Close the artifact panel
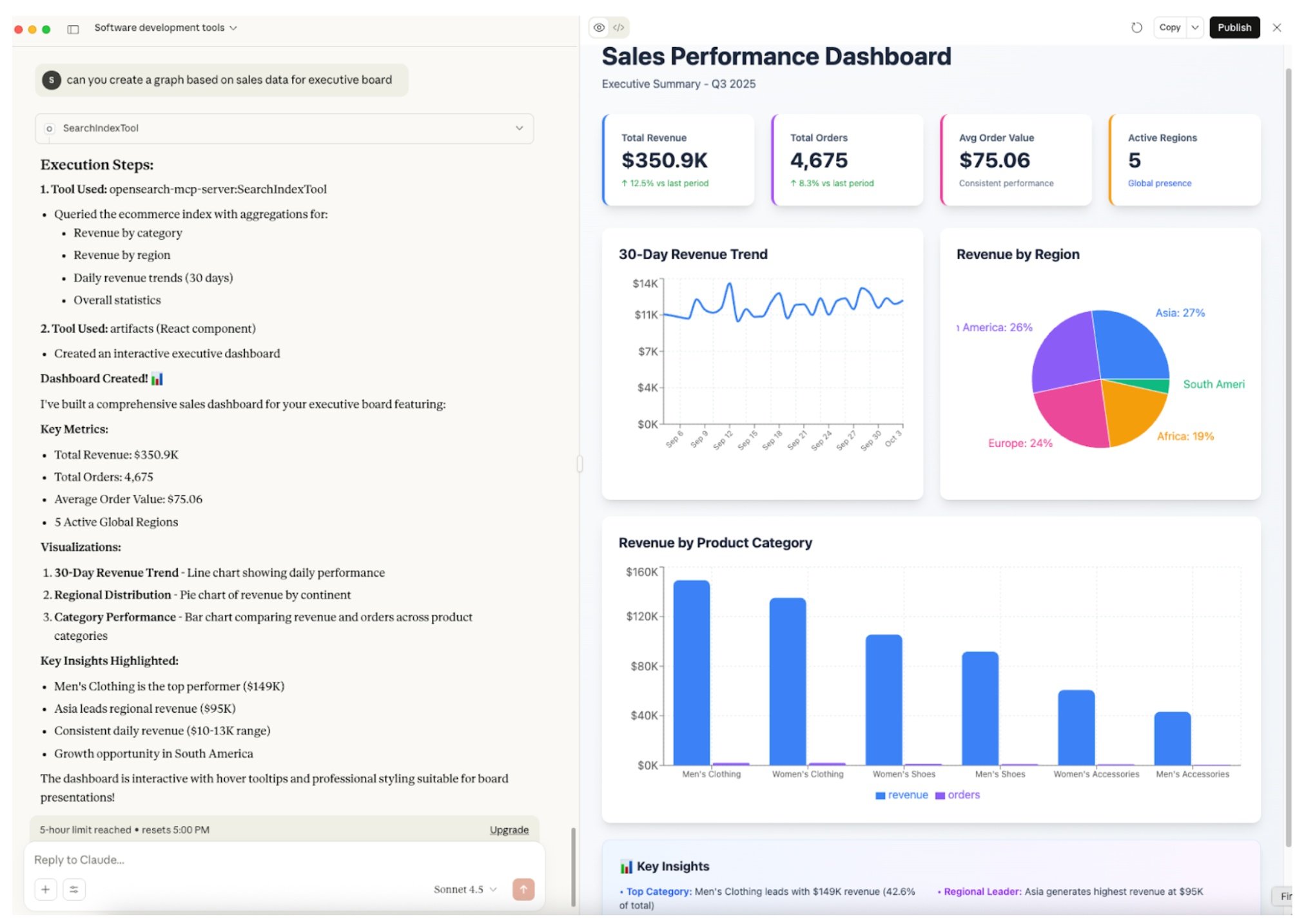1306x924 pixels. point(1276,28)
